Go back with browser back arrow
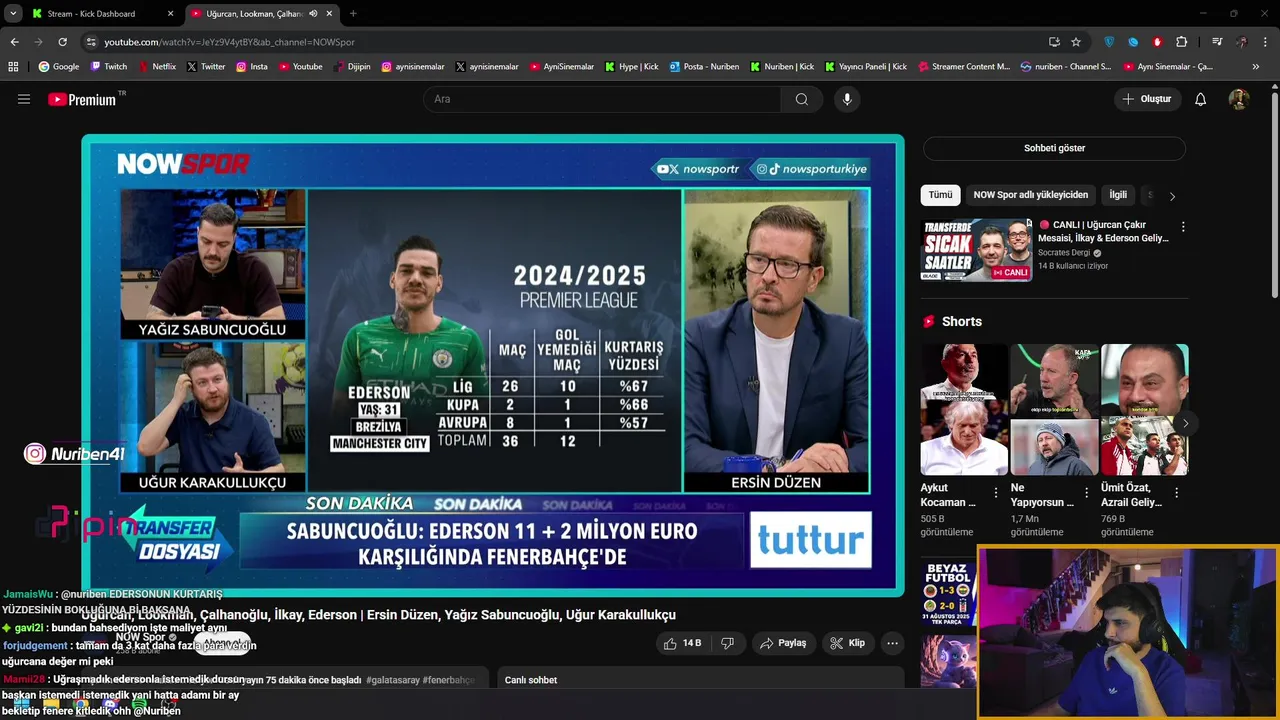This screenshot has width=1280, height=720. [x=15, y=42]
